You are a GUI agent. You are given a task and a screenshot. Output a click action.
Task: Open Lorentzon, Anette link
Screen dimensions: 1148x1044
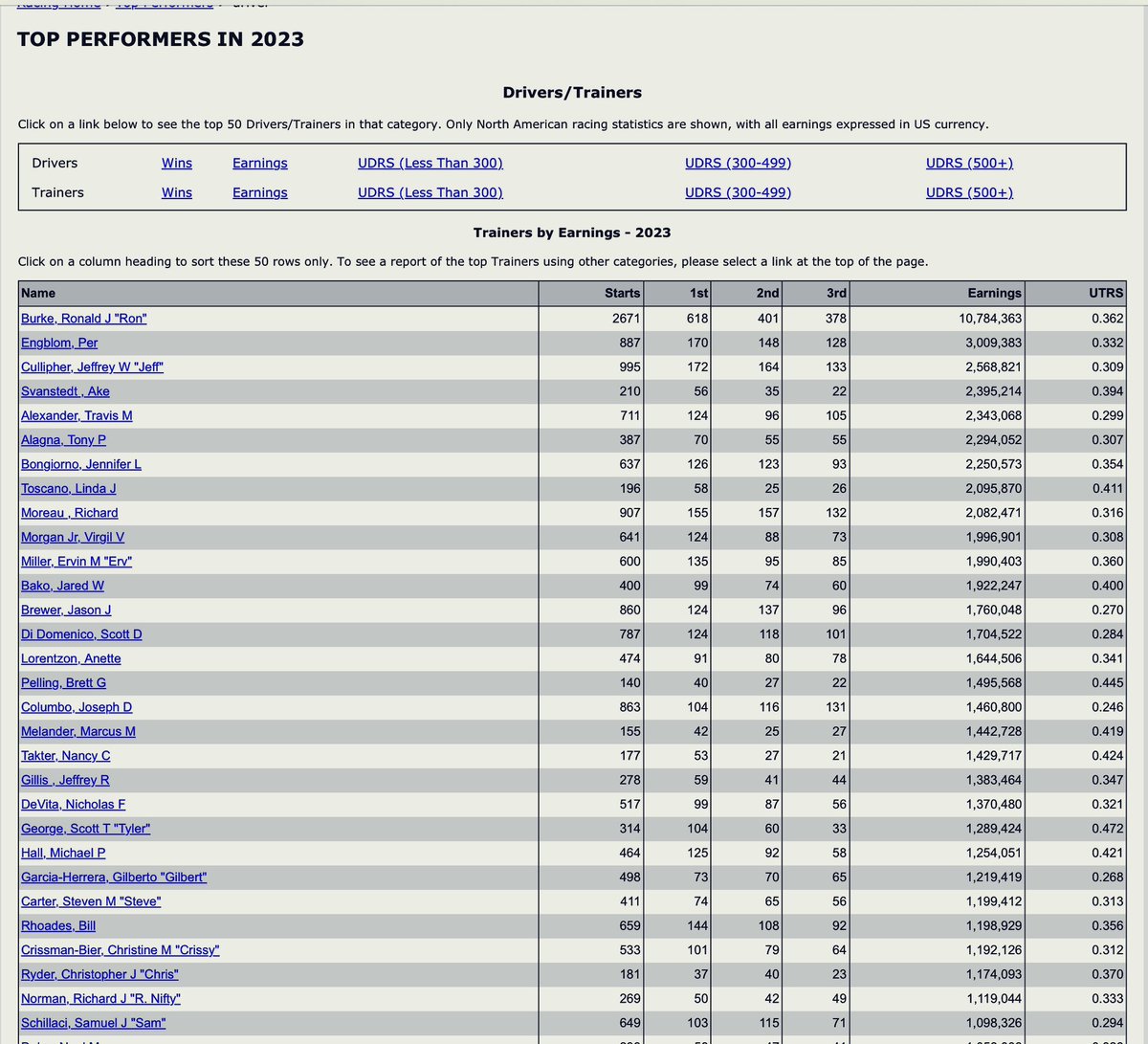(71, 658)
